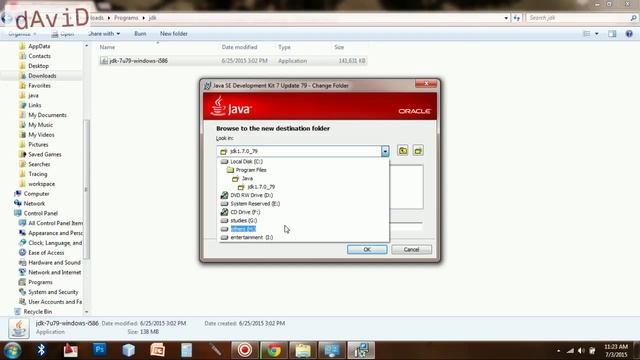Choose Program Files in the dropdown list
Image resolution: width=640 pixels, height=360 pixels.
pos(251,170)
